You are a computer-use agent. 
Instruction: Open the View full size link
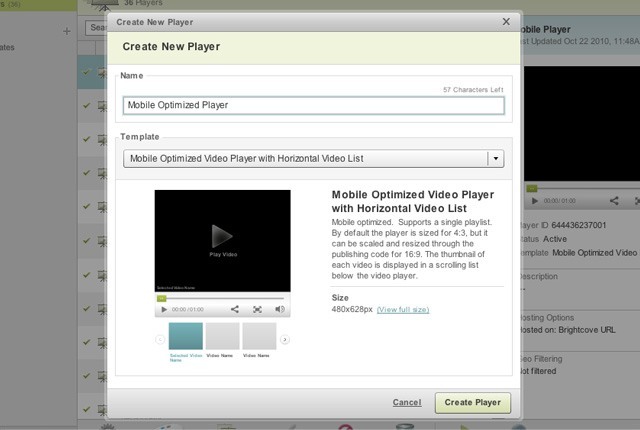pos(403,310)
